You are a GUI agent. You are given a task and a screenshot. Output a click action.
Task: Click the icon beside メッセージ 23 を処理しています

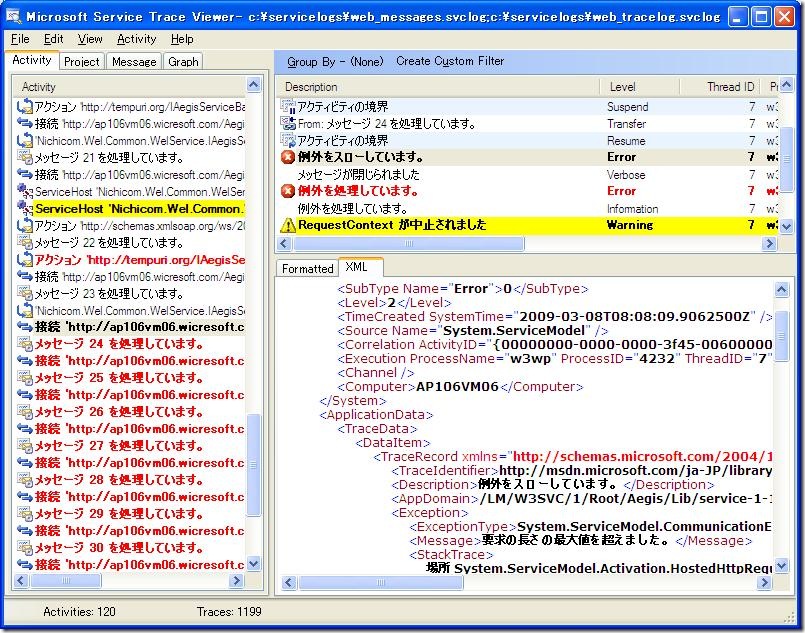(x=25, y=293)
